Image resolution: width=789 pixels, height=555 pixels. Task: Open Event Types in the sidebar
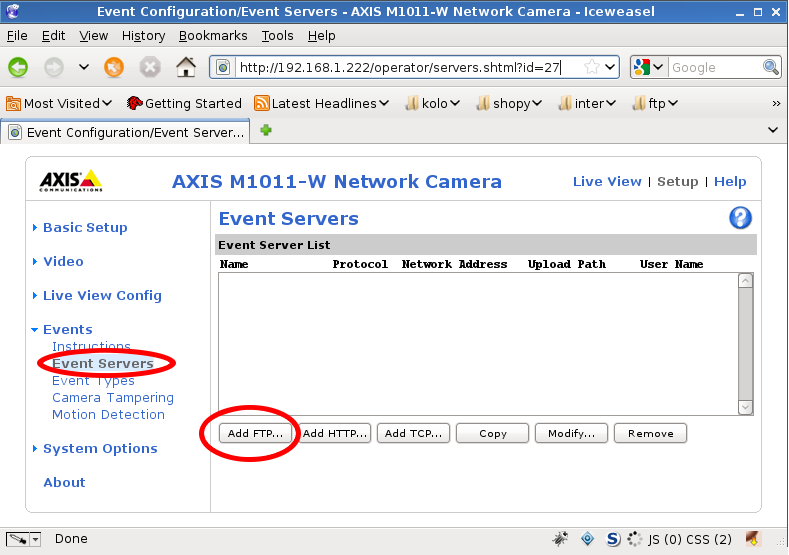pos(93,381)
